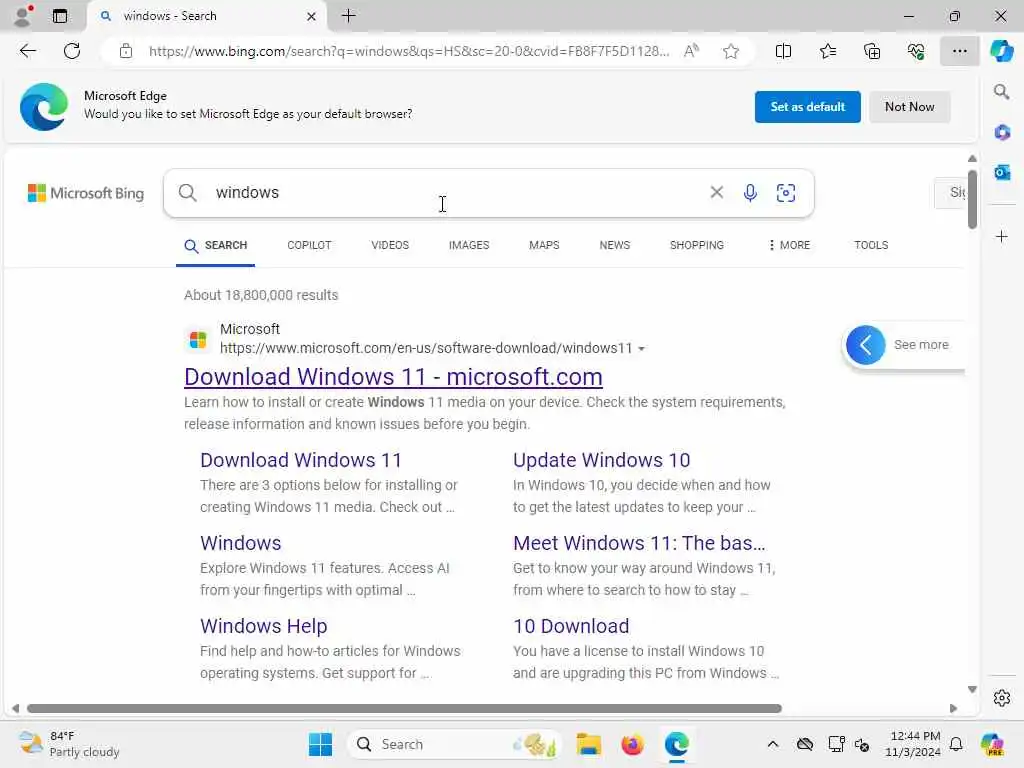Close the windows - Search tab
Screen dimensions: 1024x768
click(x=312, y=16)
